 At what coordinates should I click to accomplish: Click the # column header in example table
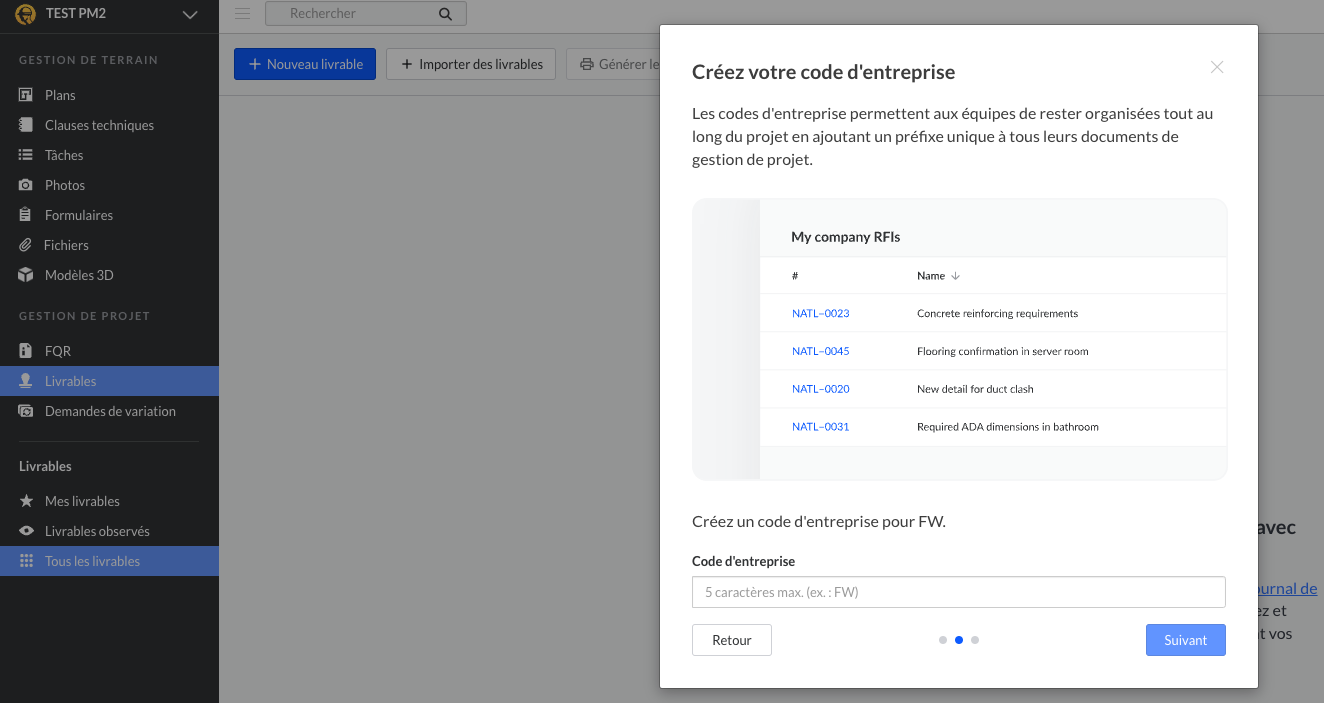[x=795, y=276]
